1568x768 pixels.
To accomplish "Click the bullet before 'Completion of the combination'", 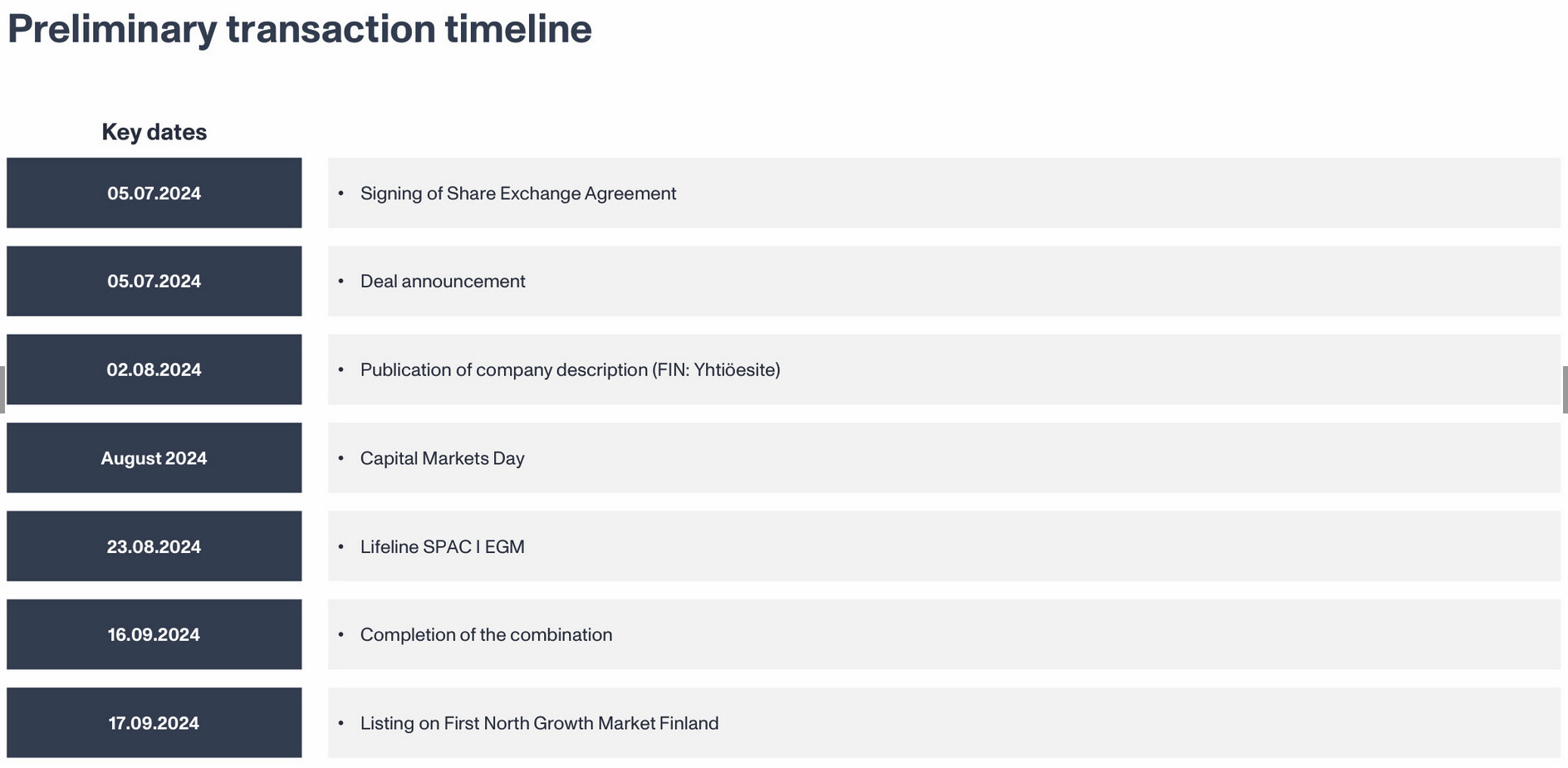I will pos(341,634).
